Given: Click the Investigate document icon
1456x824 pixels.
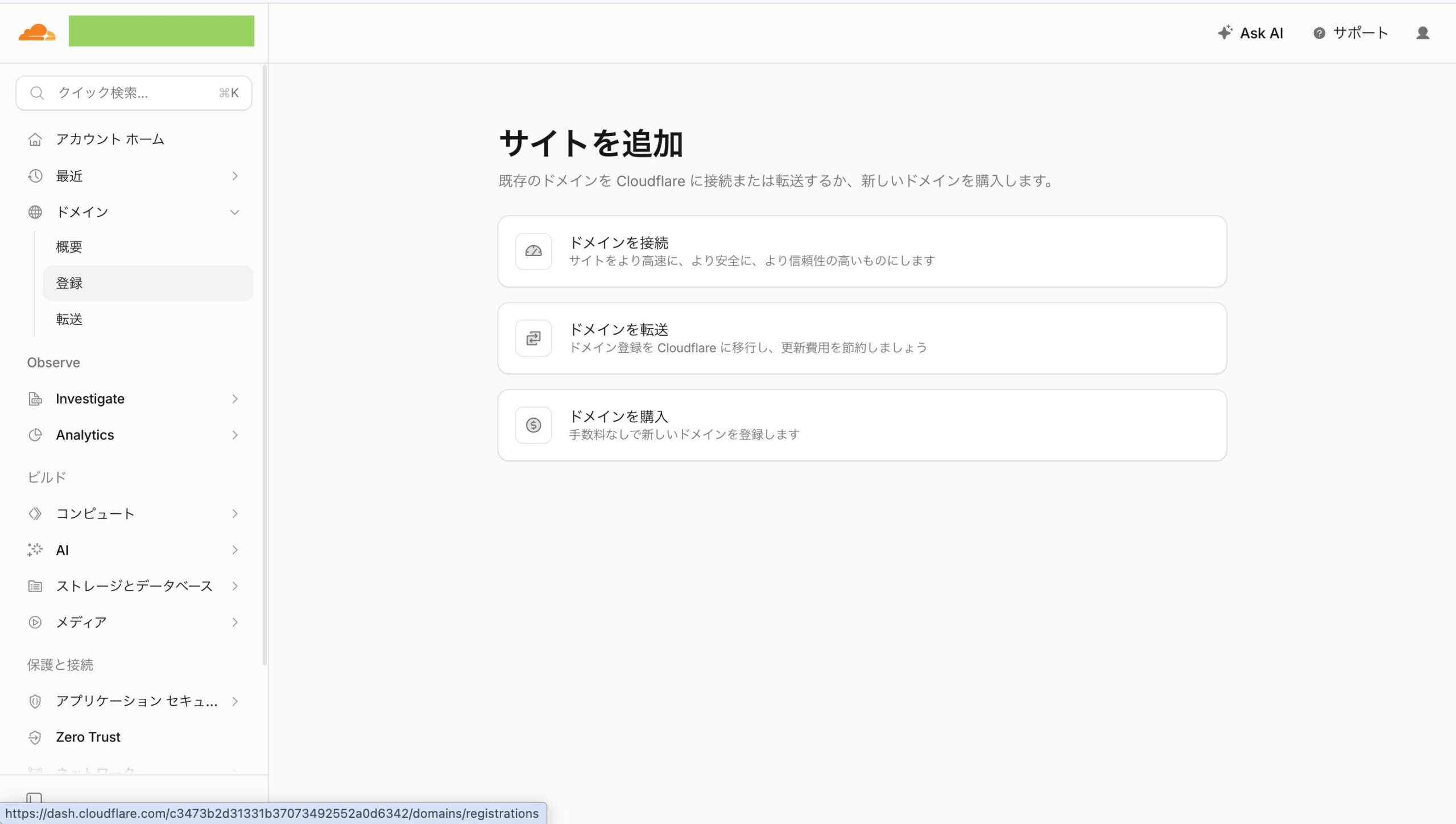Looking at the screenshot, I should (x=35, y=399).
